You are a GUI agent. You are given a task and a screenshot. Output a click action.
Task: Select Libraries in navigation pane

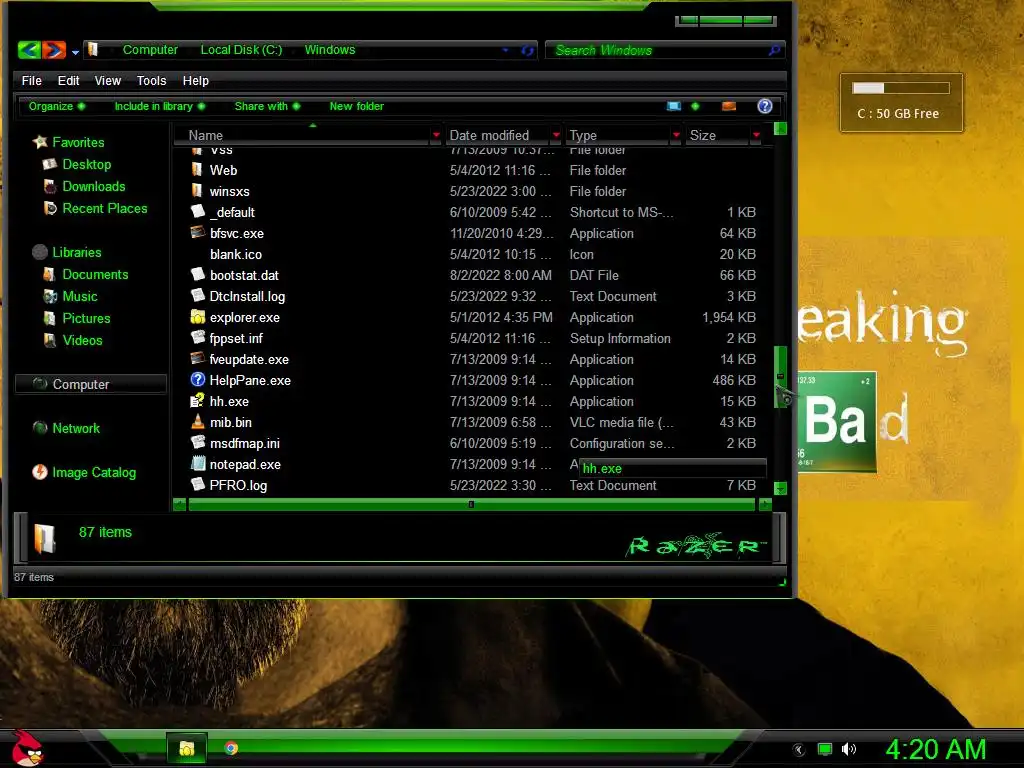click(x=76, y=252)
